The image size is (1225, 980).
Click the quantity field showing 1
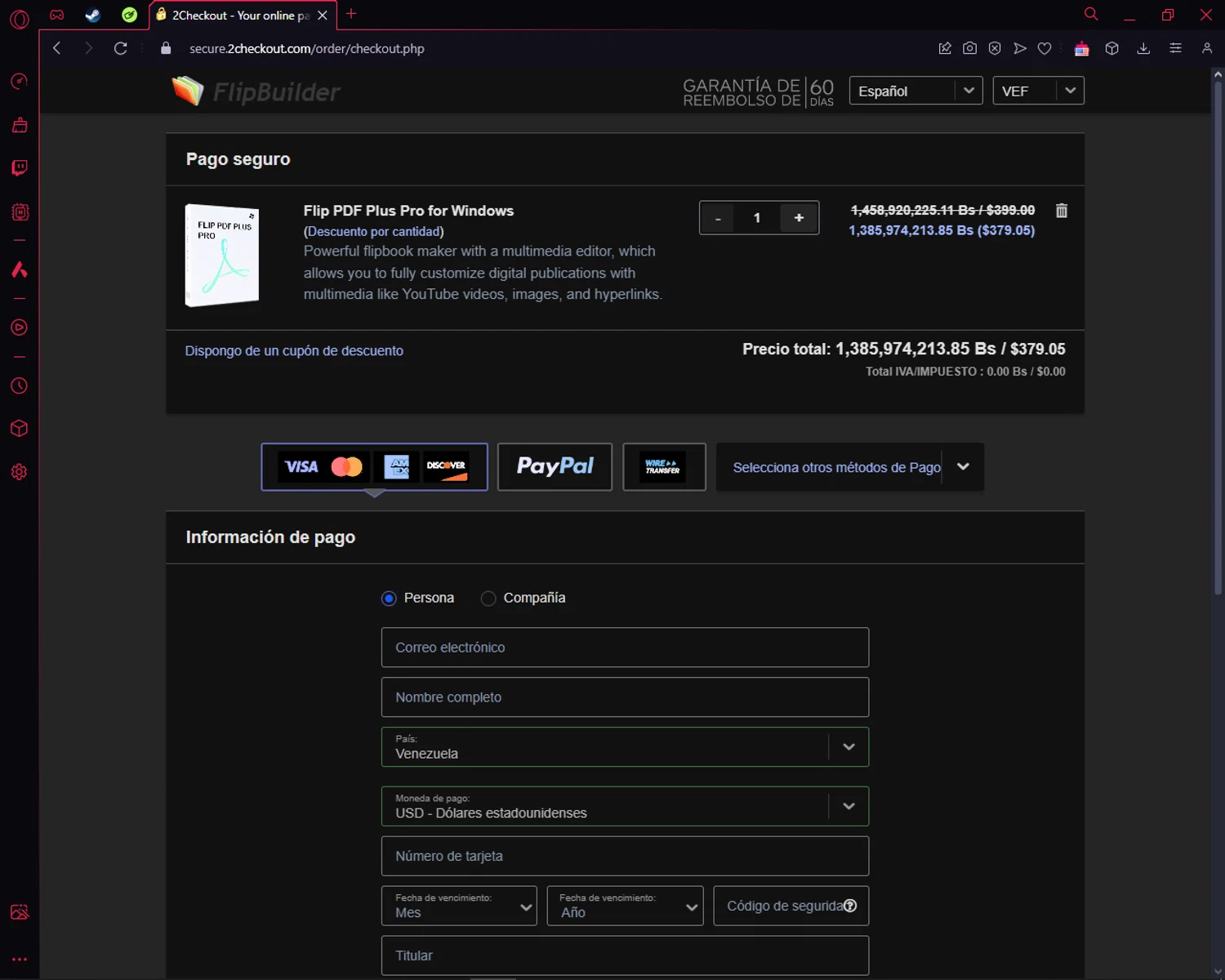pos(757,218)
